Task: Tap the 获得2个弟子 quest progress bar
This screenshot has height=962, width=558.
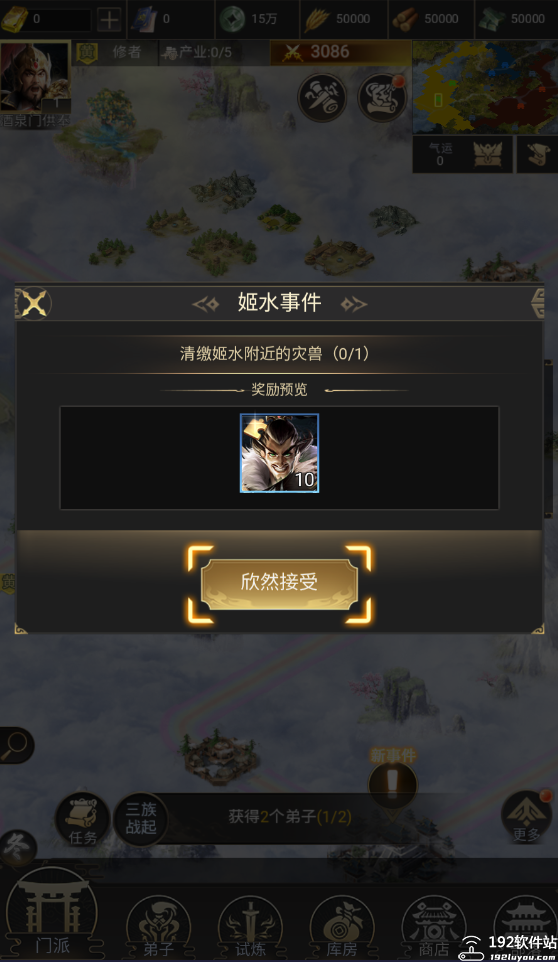Action: point(289,817)
